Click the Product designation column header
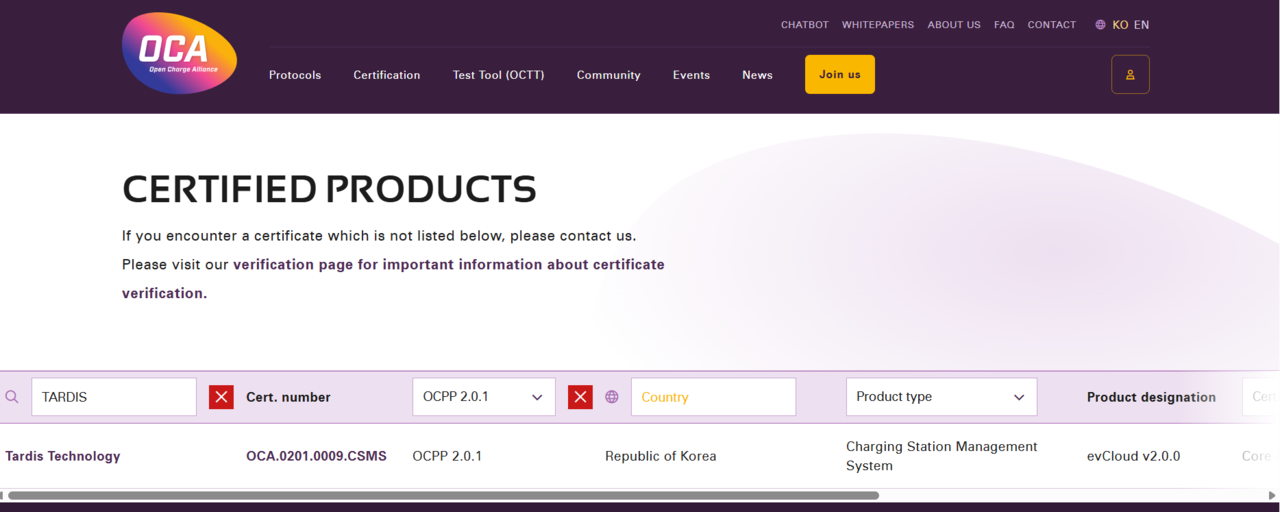 pyautogui.click(x=1151, y=397)
